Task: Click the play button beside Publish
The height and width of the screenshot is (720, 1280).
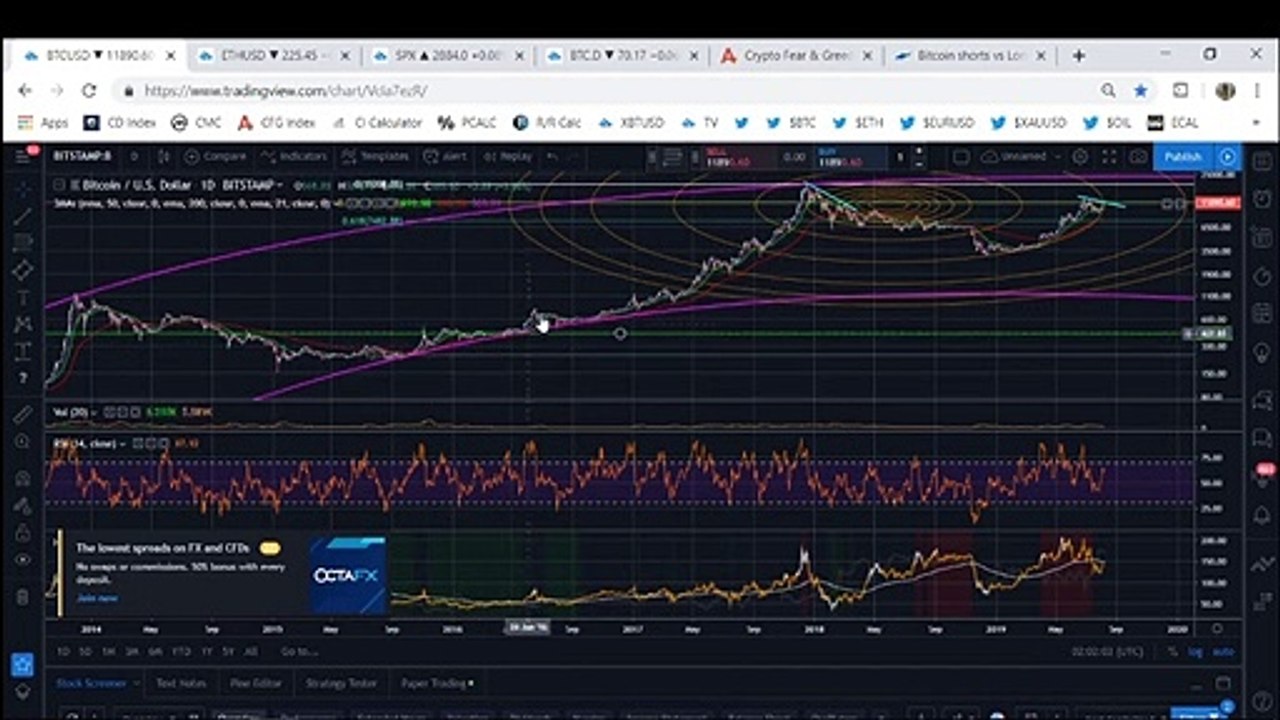Action: (x=1227, y=157)
